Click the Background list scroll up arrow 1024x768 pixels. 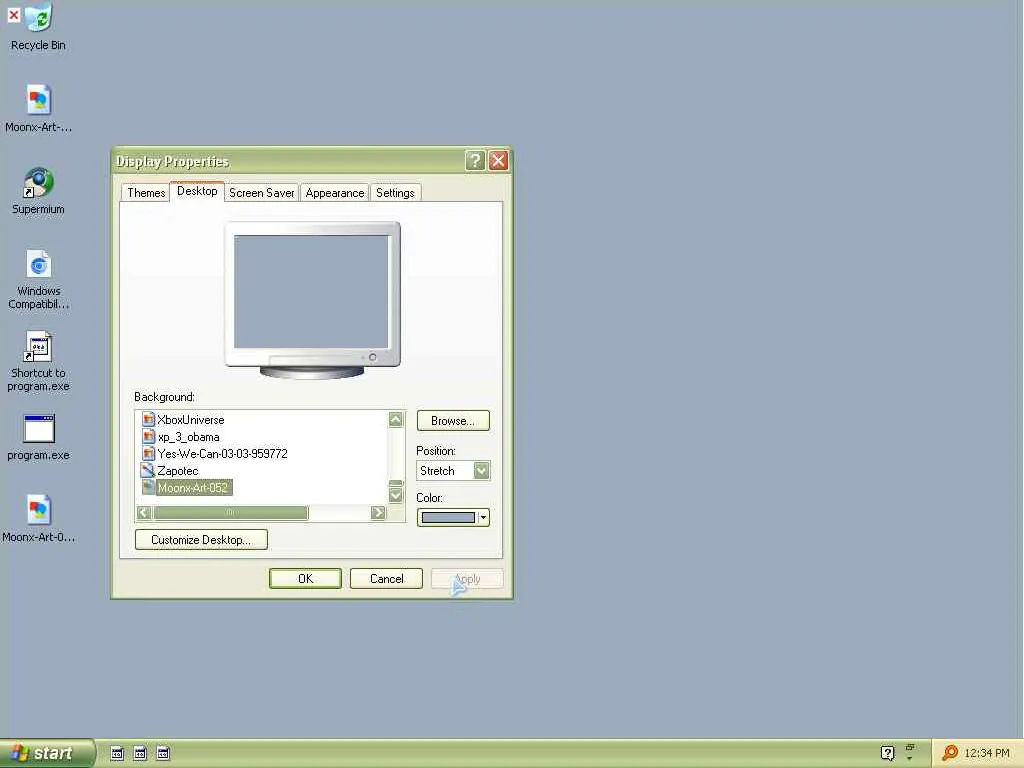tap(396, 419)
